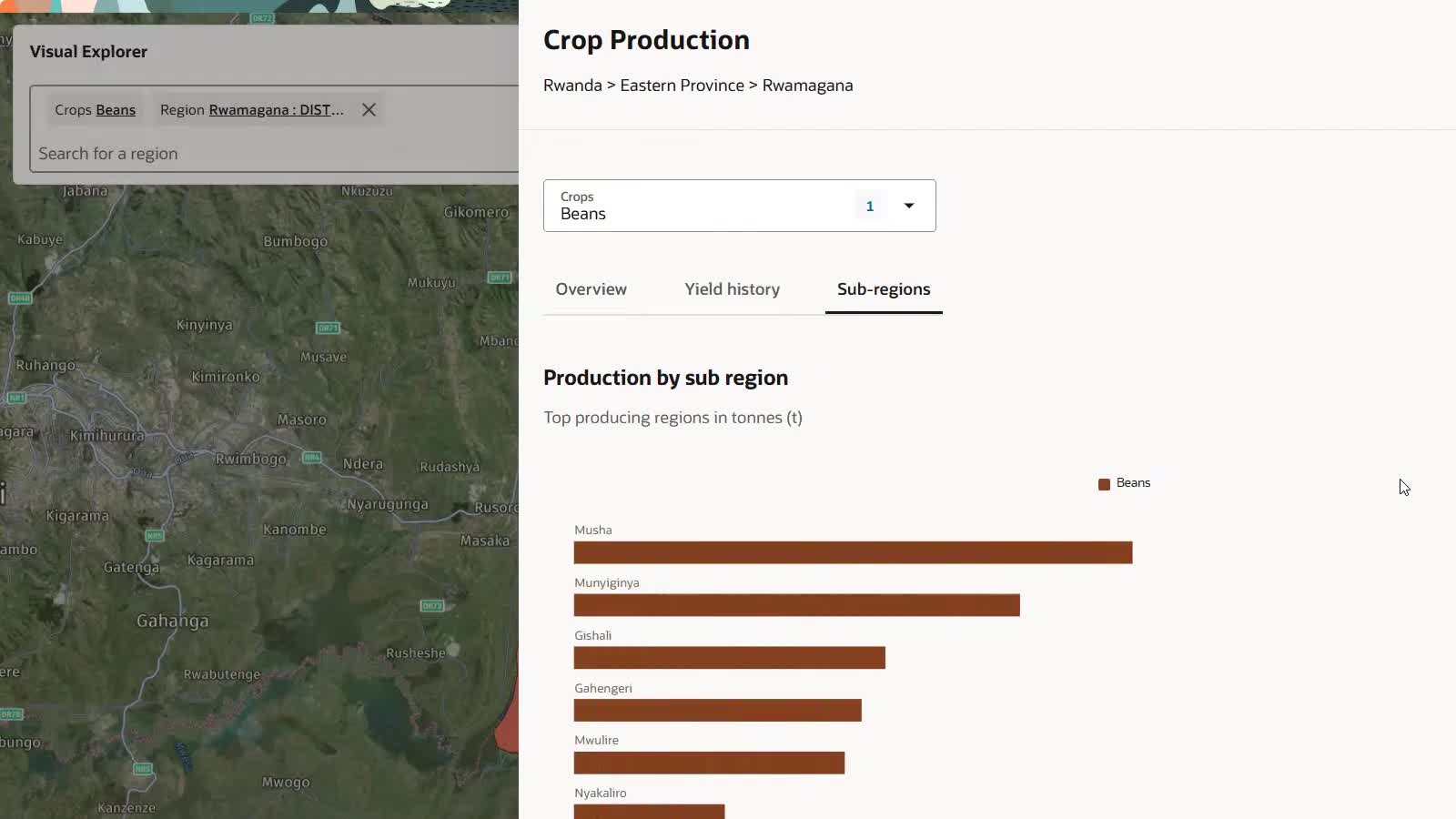This screenshot has height=819, width=1456.
Task: Click the Gatenga label on map
Action: (132, 568)
